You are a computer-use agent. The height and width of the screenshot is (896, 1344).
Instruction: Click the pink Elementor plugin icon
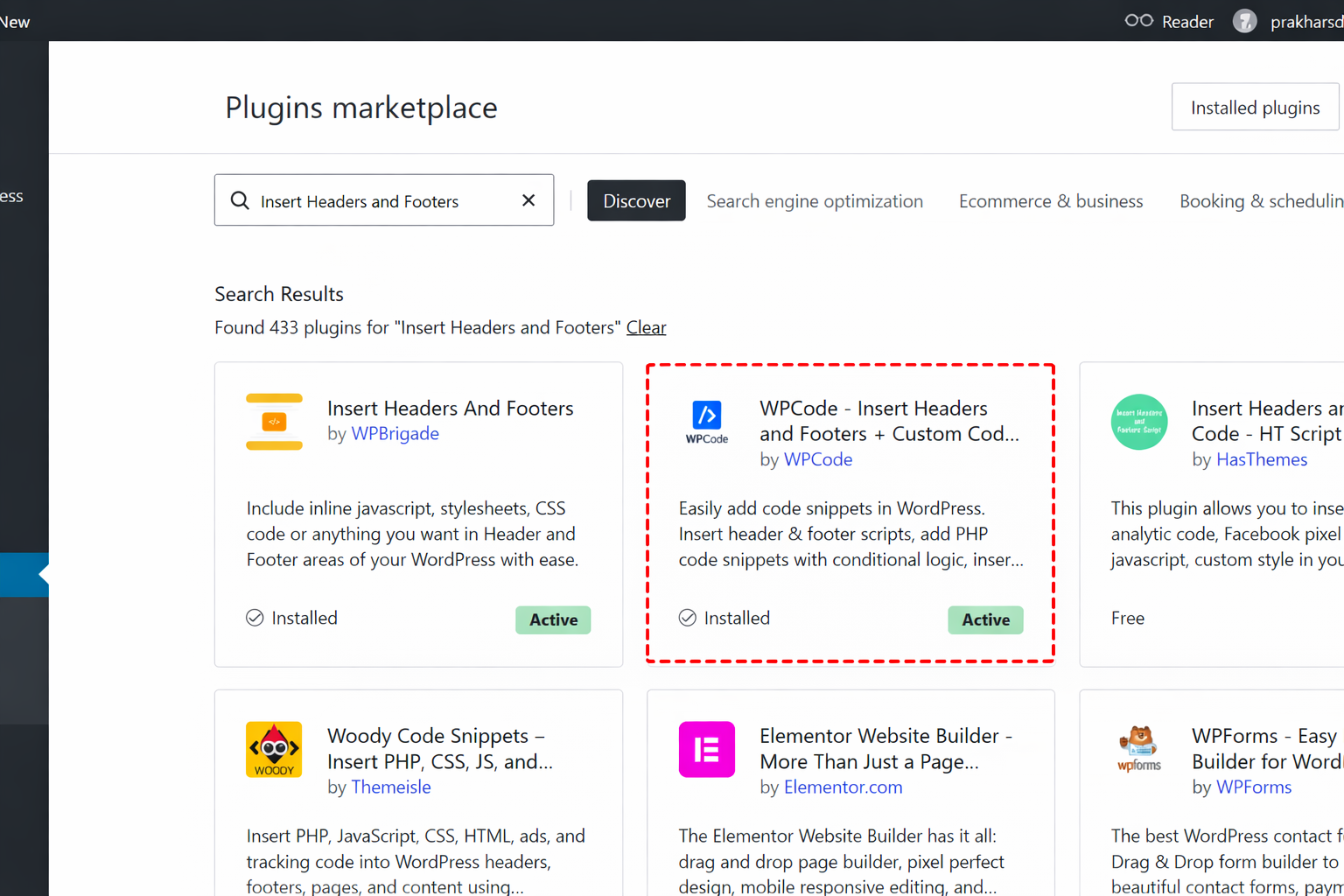point(706,750)
